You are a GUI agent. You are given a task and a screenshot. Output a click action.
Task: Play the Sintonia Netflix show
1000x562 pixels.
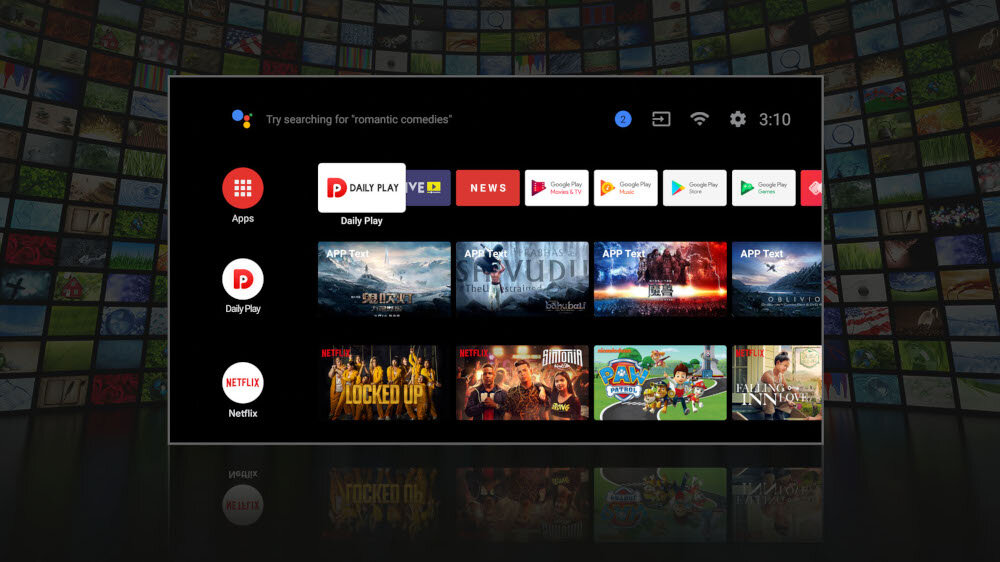pos(522,383)
